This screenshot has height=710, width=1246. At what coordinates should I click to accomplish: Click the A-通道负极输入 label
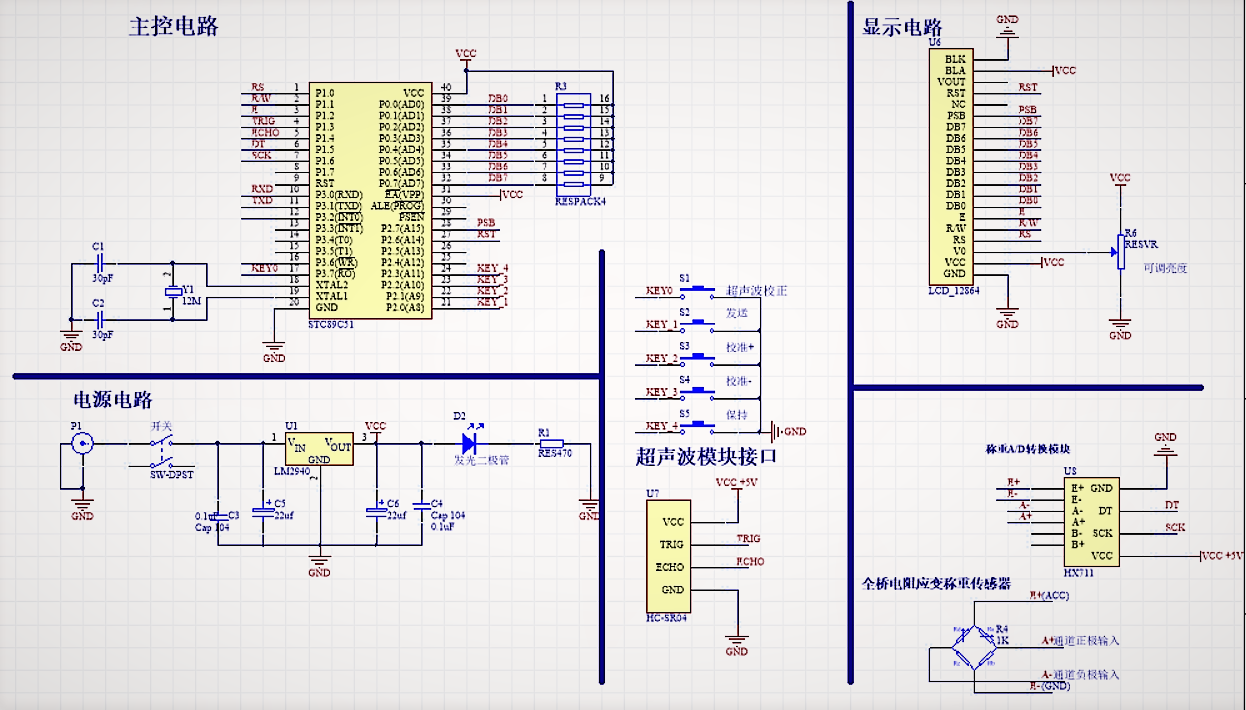(1080, 674)
